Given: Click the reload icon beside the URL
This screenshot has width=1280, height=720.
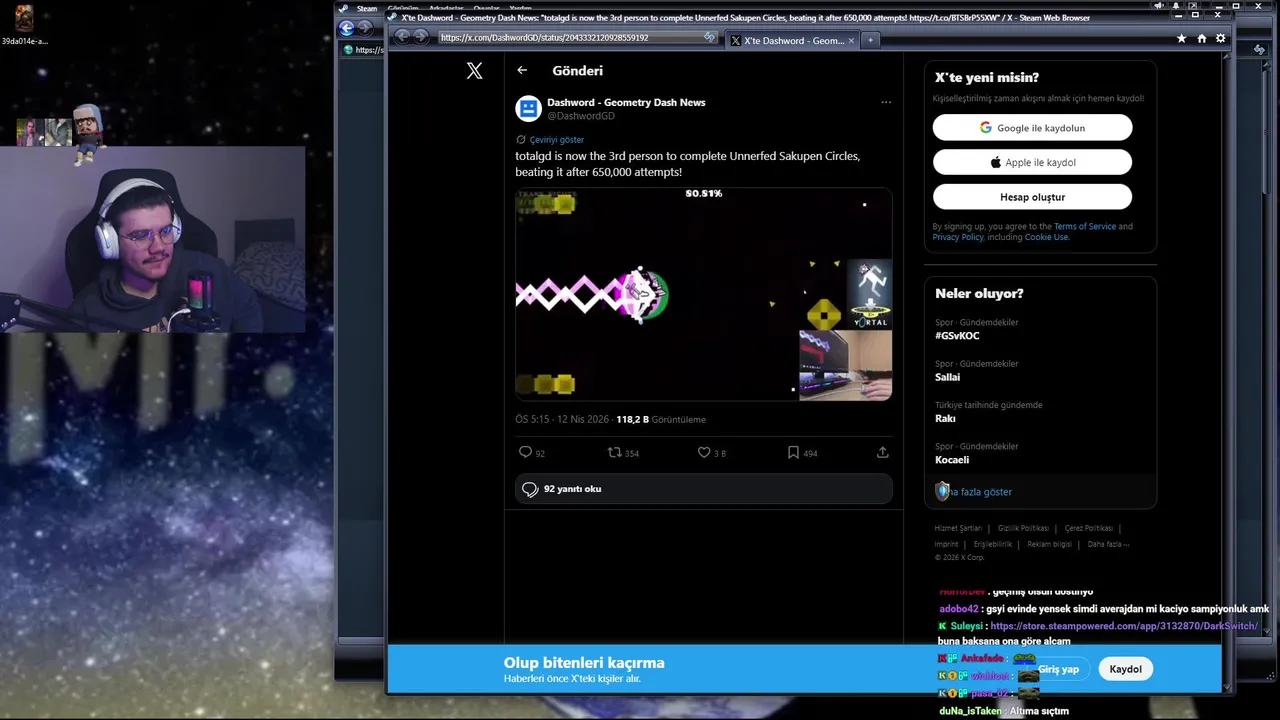Looking at the screenshot, I should [709, 37].
